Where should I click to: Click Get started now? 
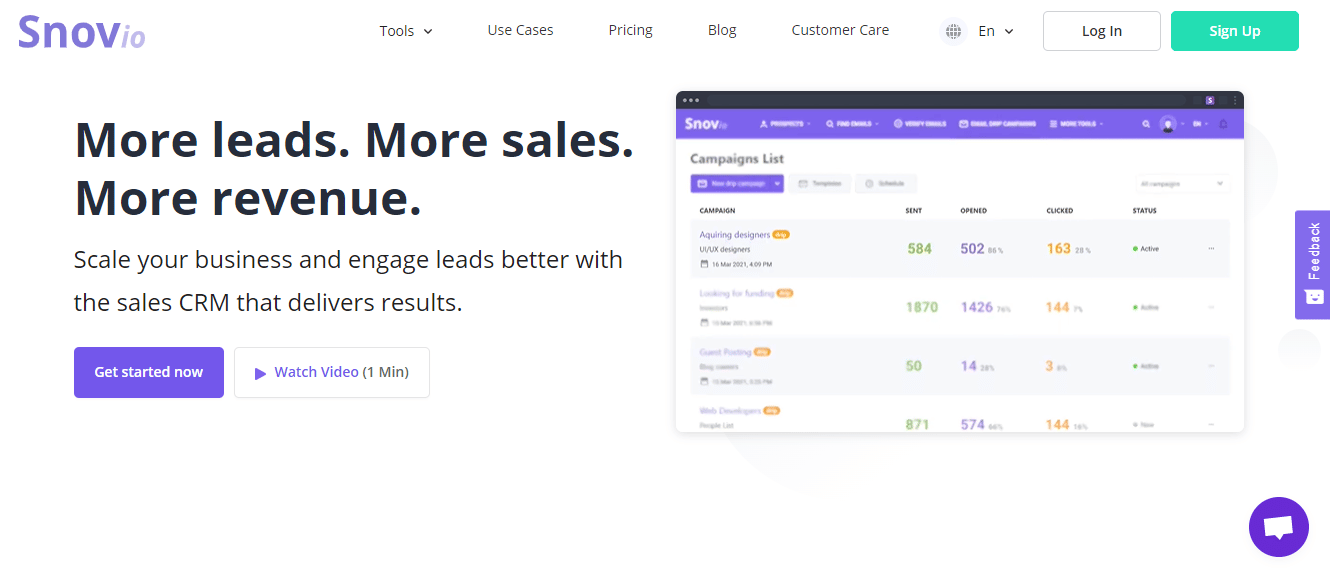click(x=149, y=372)
